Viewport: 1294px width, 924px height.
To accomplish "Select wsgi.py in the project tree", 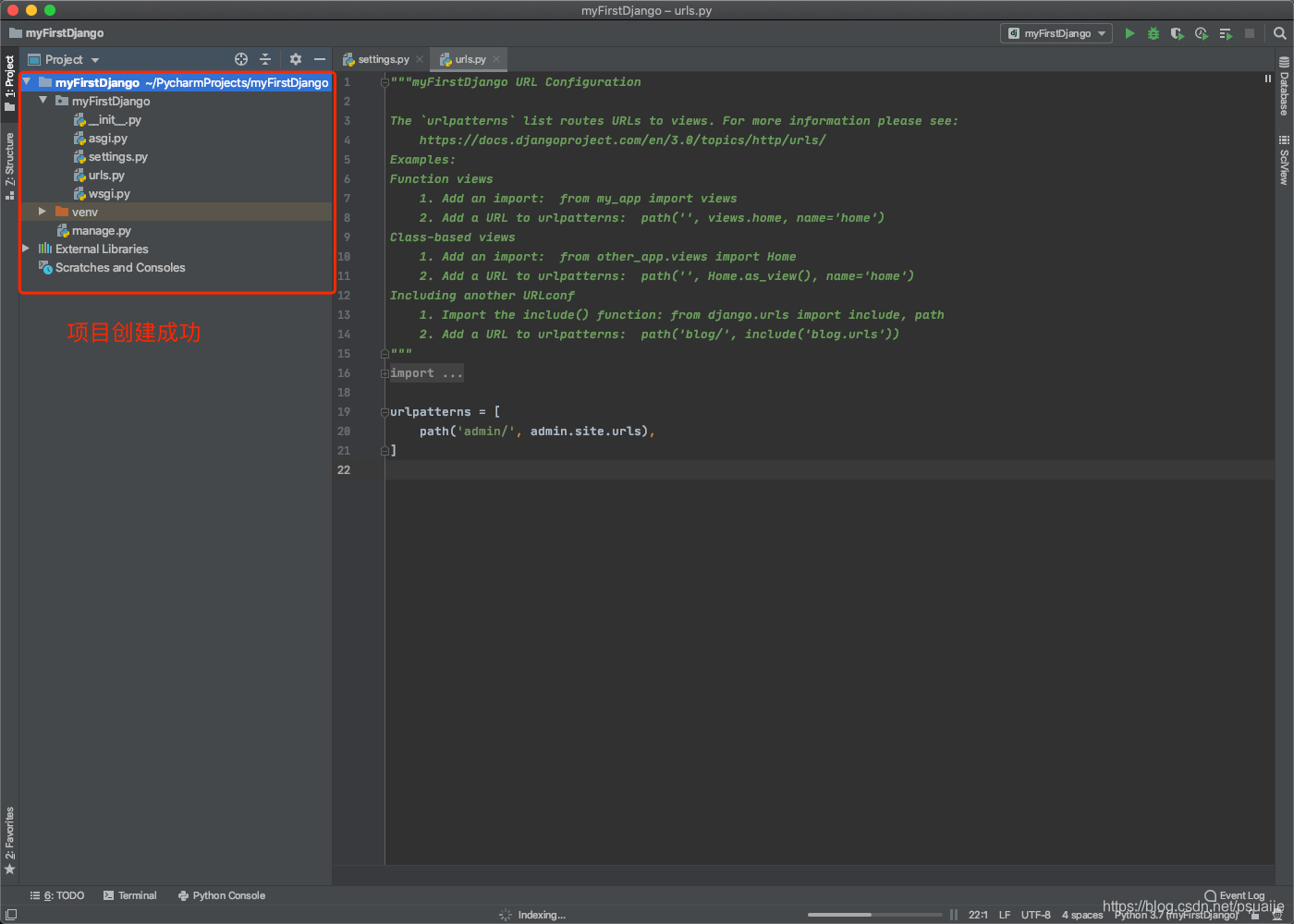I will [109, 193].
